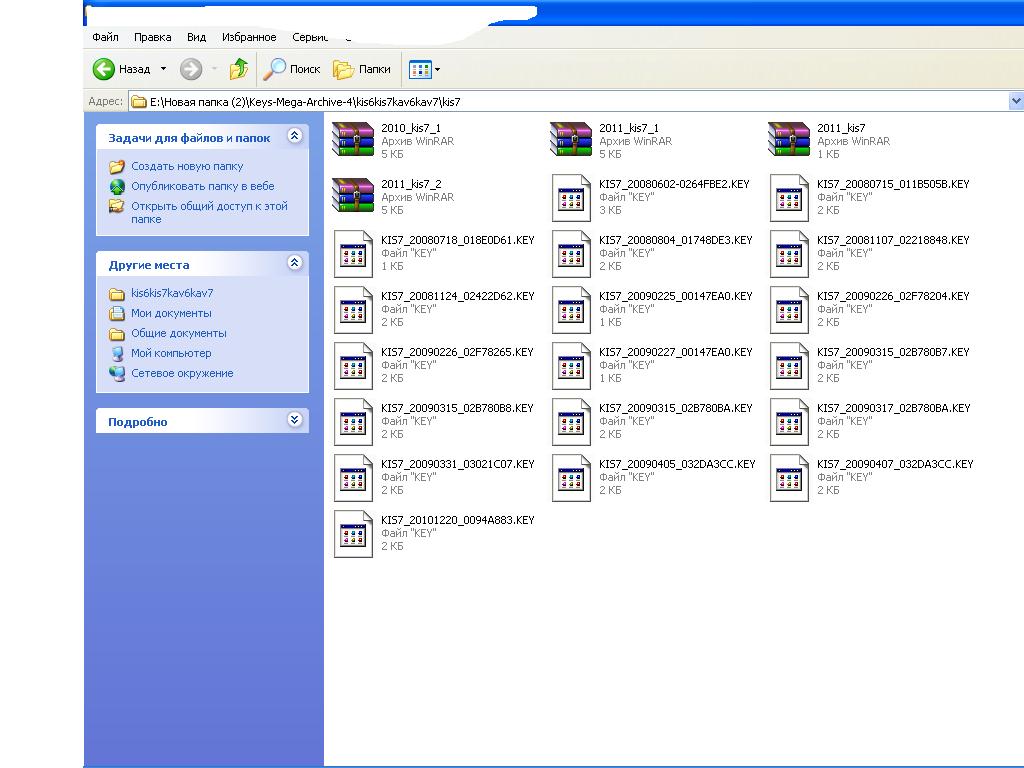1024x768 pixels.
Task: Select KIS7_20090227_00147EA0.KEY file icon
Action: [571, 366]
